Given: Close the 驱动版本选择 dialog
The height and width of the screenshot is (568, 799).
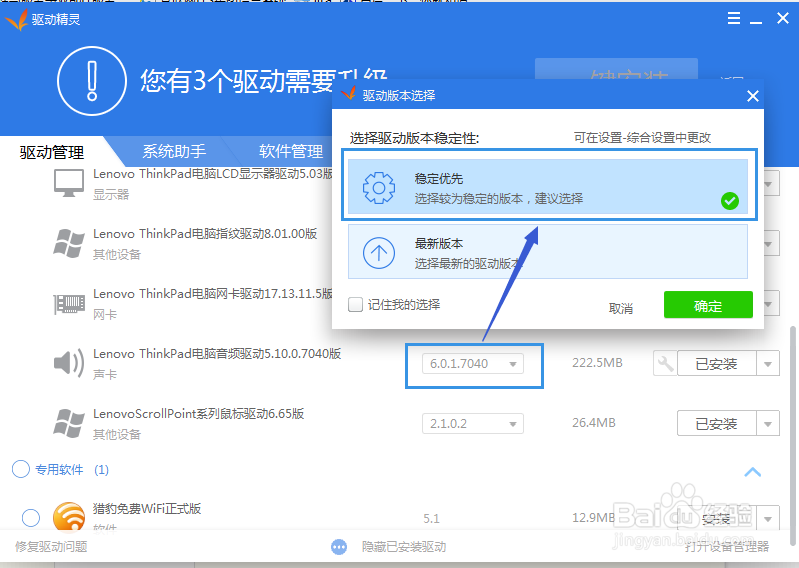Looking at the screenshot, I should pyautogui.click(x=753, y=96).
